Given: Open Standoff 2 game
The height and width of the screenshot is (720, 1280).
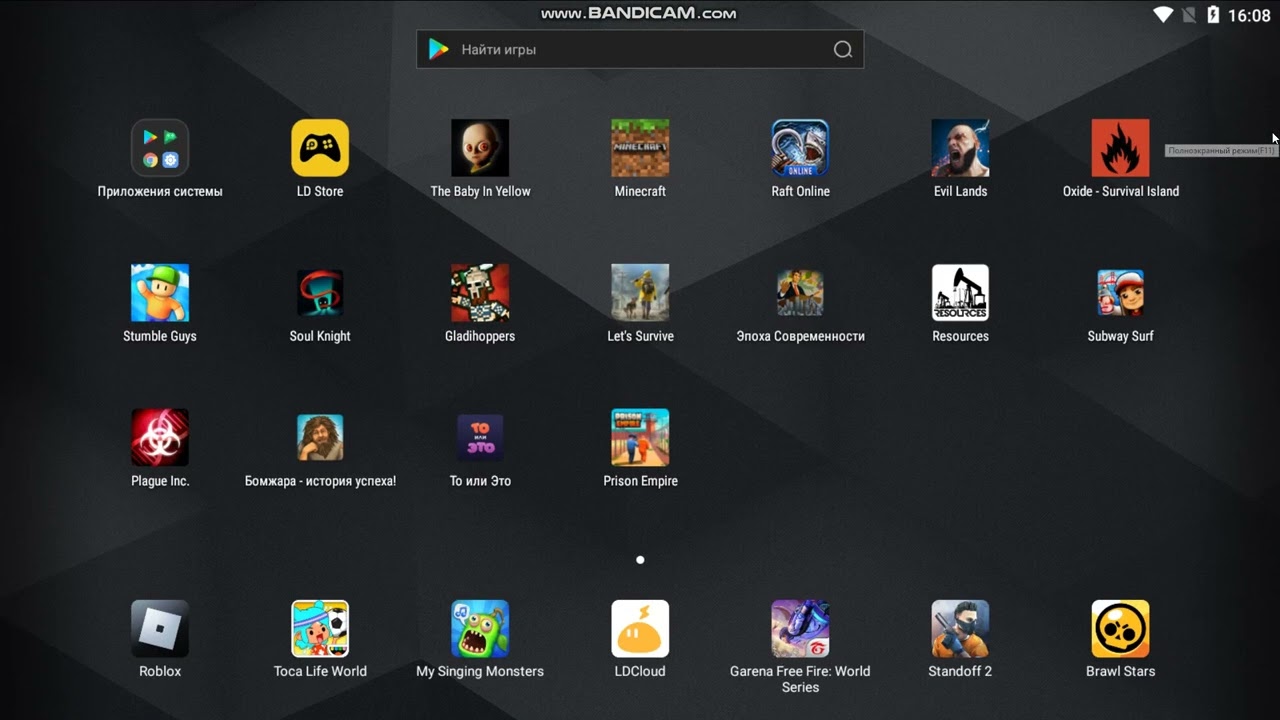Looking at the screenshot, I should tap(960, 629).
